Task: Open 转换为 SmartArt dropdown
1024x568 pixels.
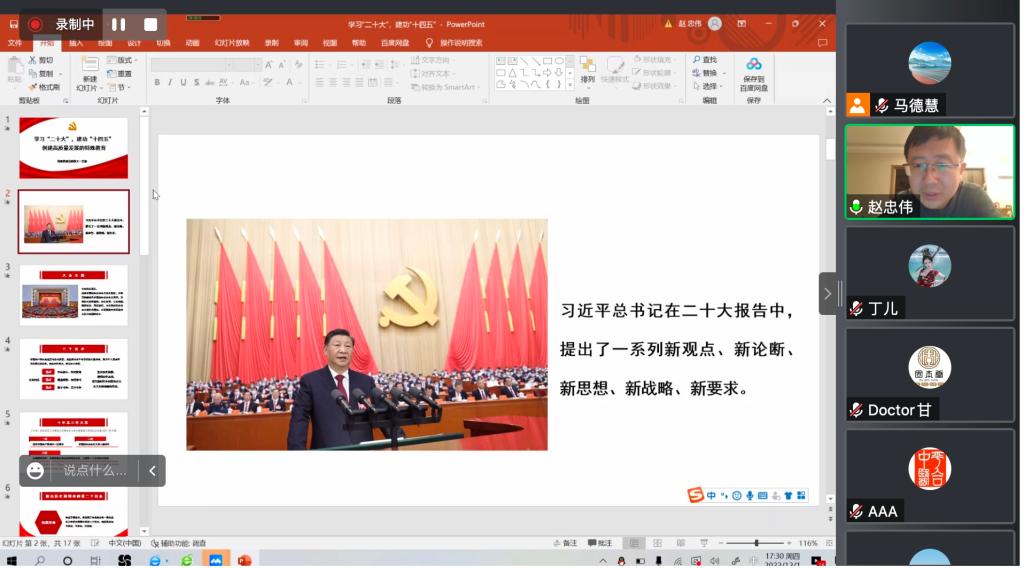Action: pyautogui.click(x=443, y=87)
